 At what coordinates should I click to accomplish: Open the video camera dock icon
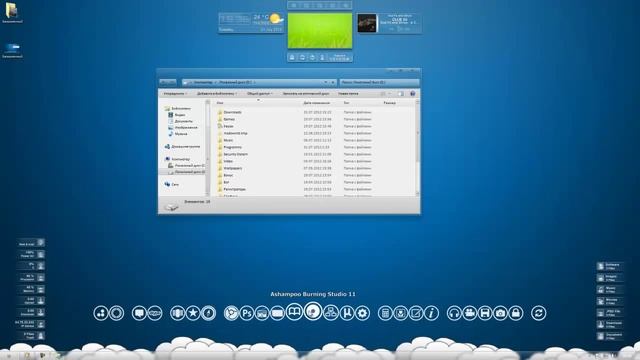(x=469, y=313)
